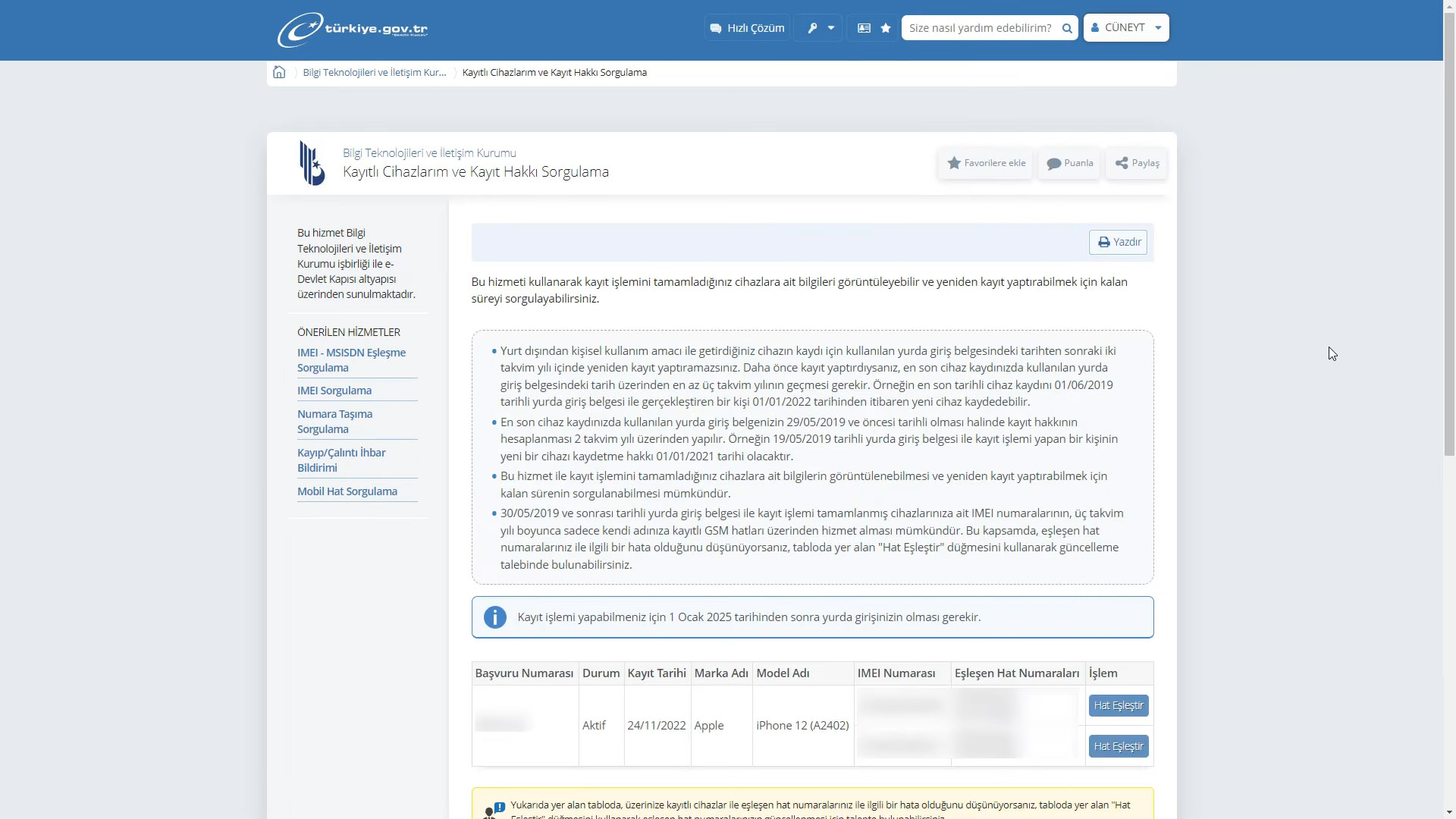Click the BTK institution logo

(x=312, y=163)
